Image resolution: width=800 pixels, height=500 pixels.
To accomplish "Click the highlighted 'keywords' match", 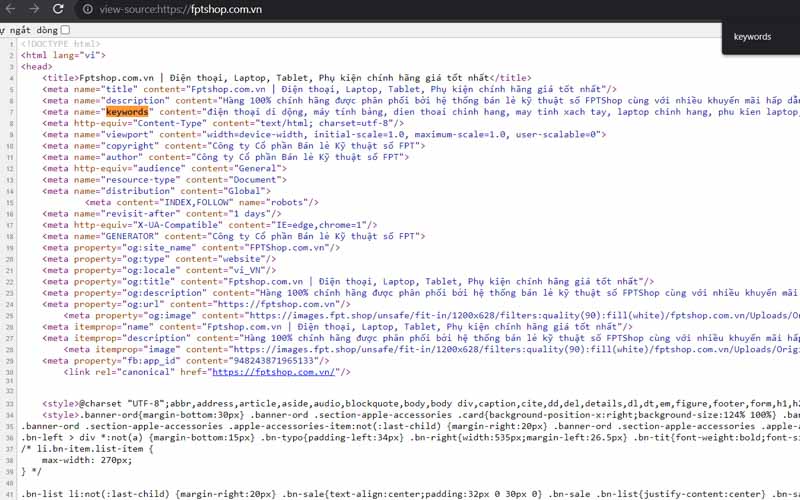I will pyautogui.click(x=127, y=112).
